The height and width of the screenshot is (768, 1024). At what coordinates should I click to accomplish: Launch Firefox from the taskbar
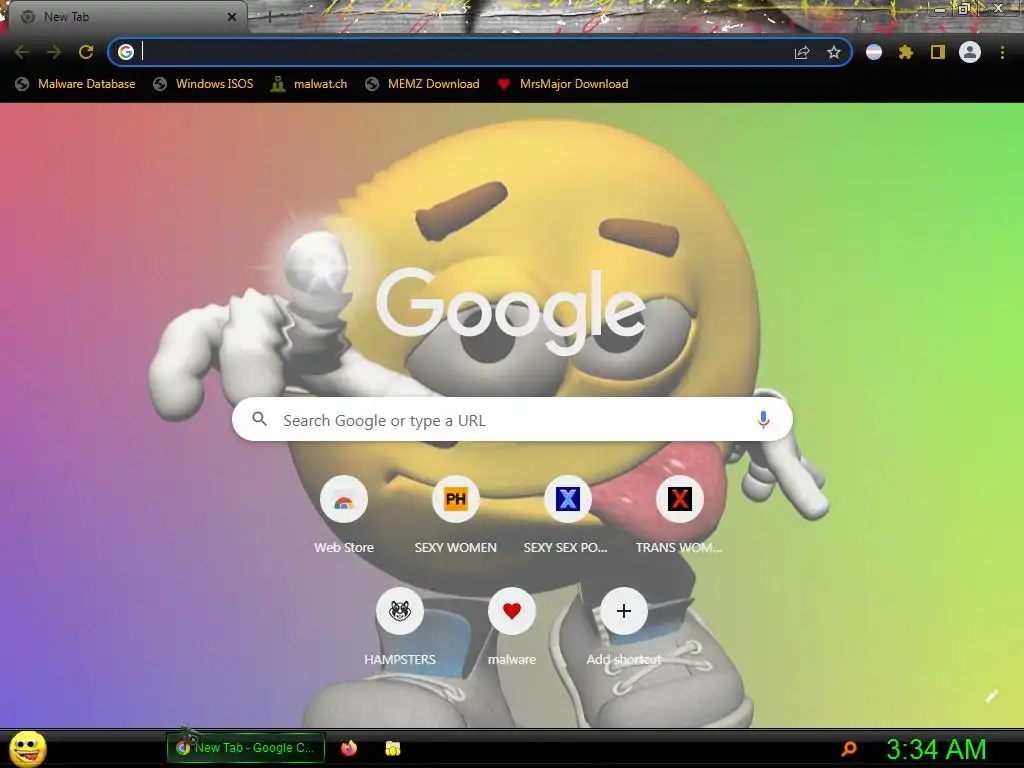pyautogui.click(x=349, y=748)
